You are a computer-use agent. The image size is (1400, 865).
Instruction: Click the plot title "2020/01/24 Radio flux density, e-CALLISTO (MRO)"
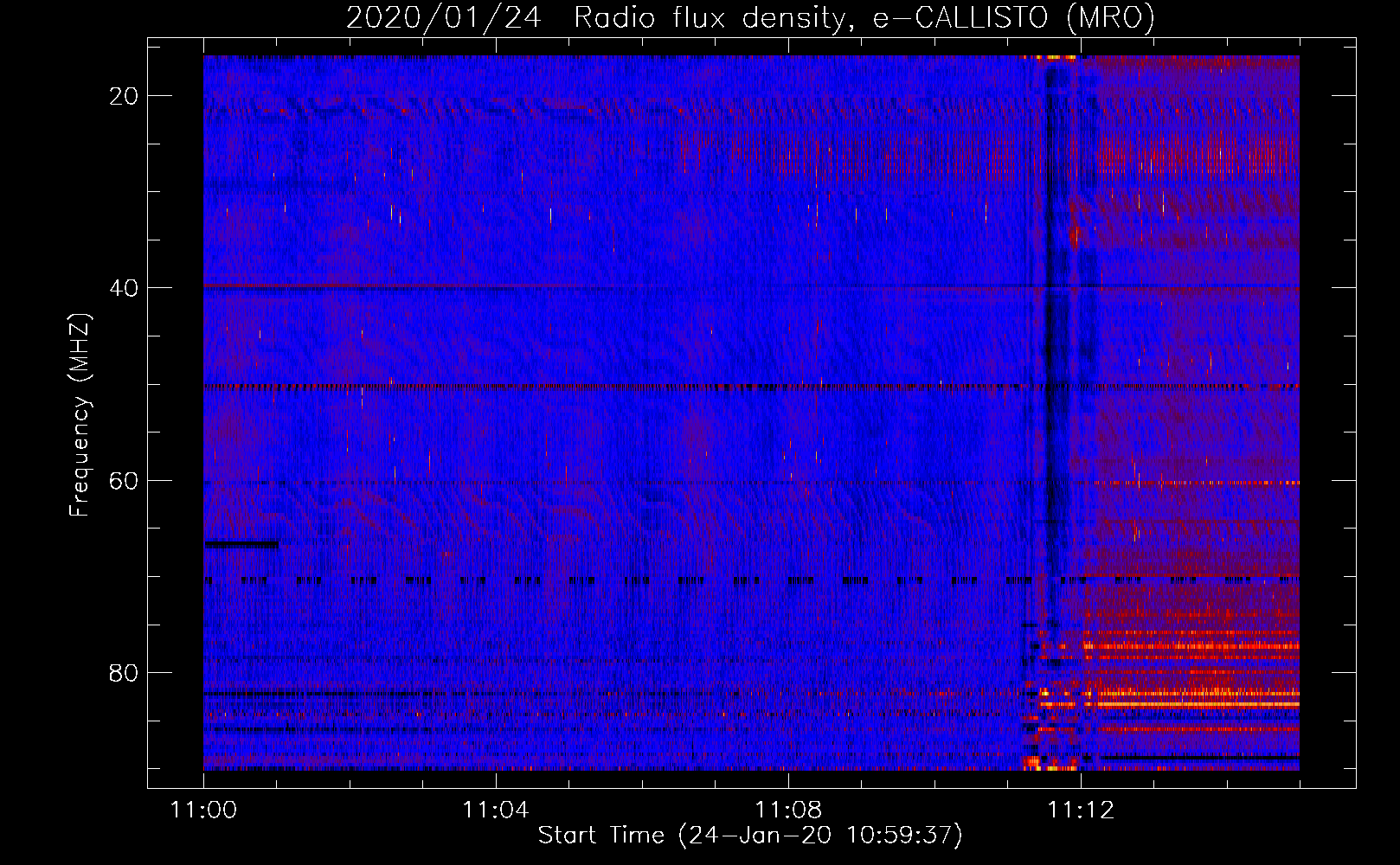point(750,17)
